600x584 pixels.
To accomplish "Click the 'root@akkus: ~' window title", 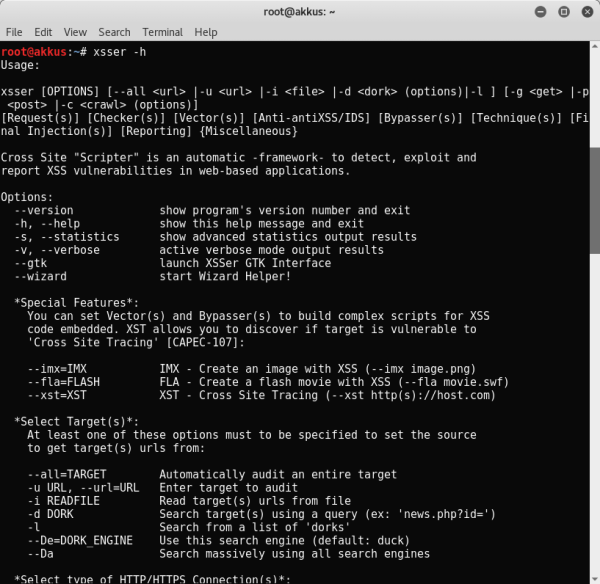I will pos(299,12).
